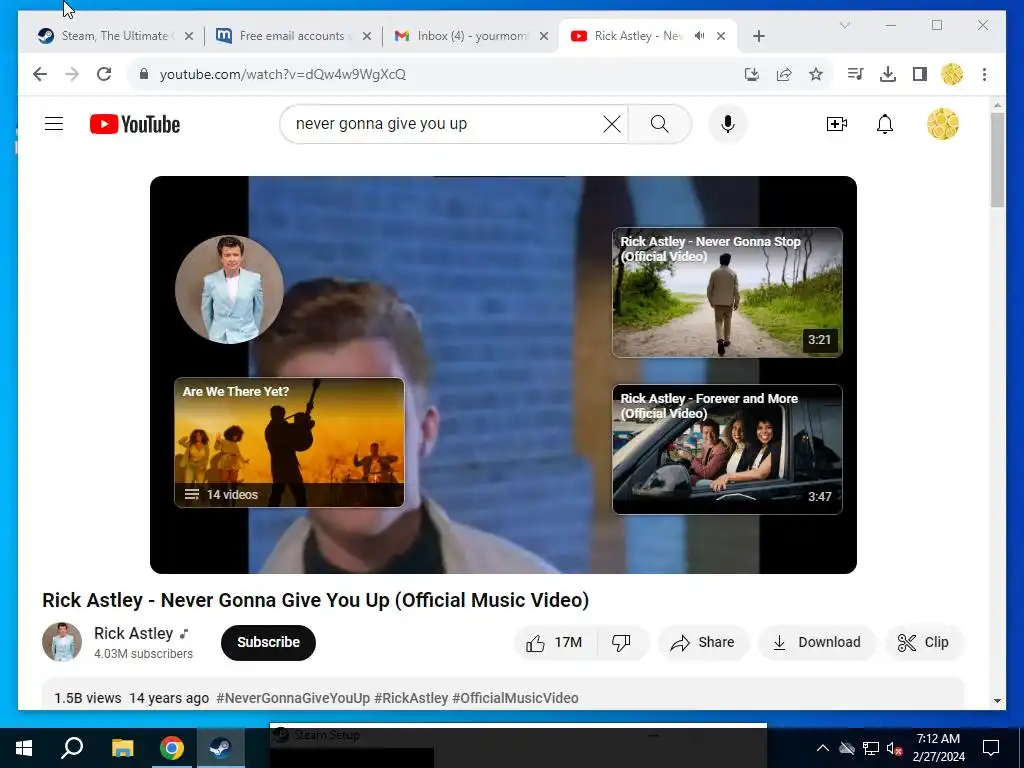Image resolution: width=1024 pixels, height=768 pixels.
Task: Open Never Gonna Stop end-screen video
Action: point(727,292)
